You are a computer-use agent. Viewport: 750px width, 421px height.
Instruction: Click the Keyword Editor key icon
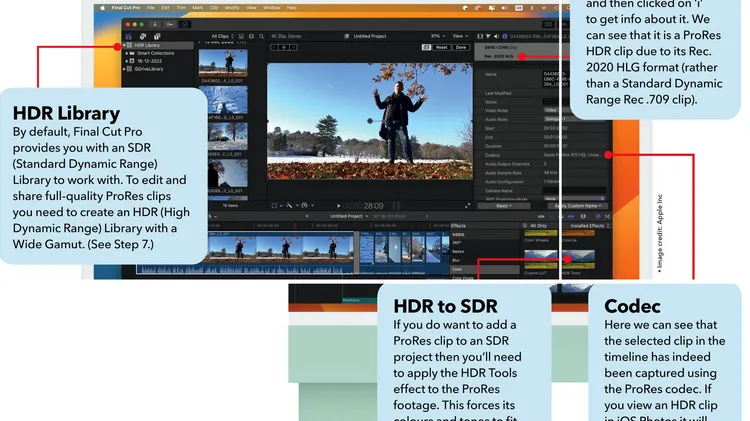170,24
